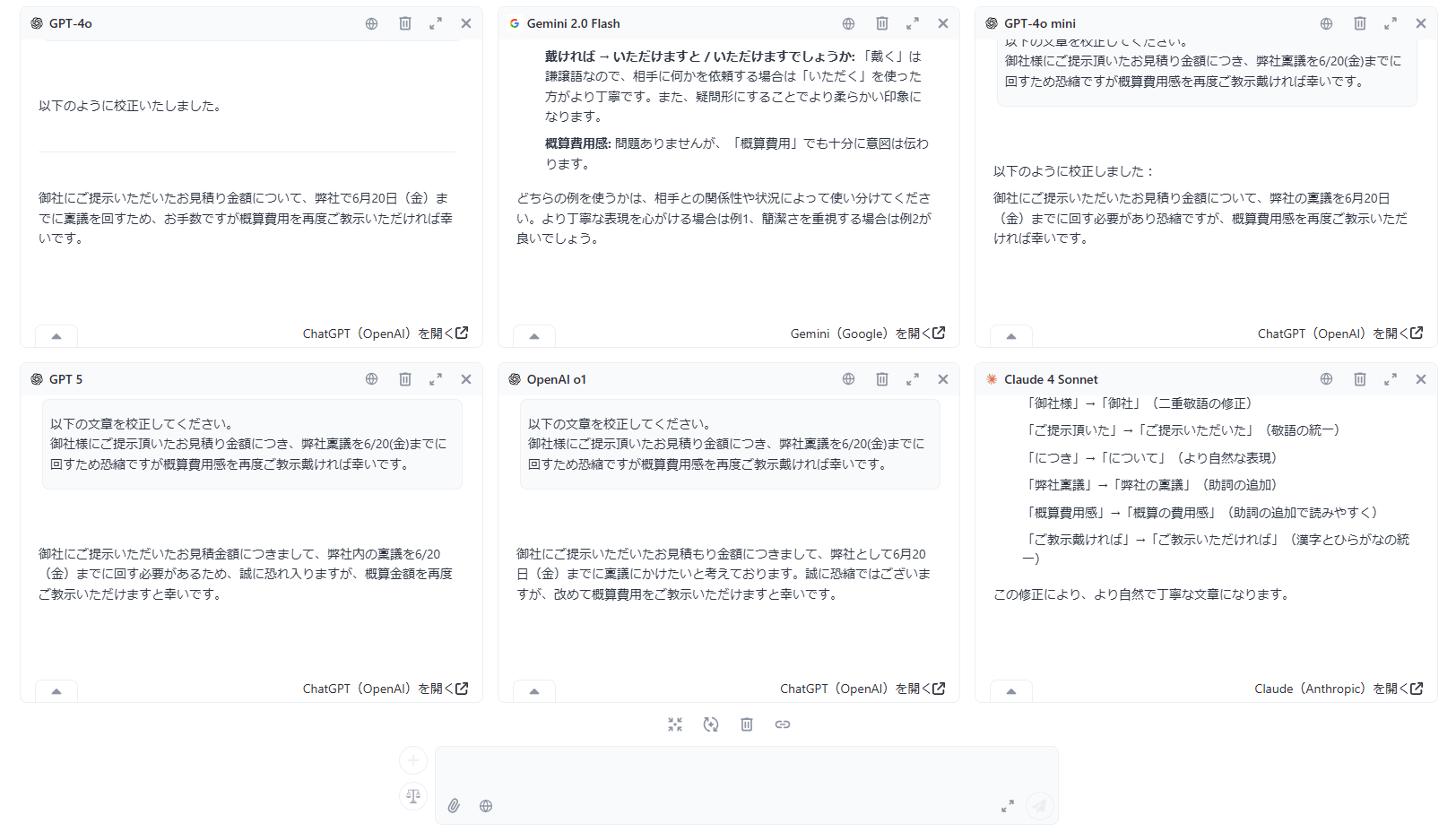Click the collapse-all arrows icon above input
Viewport: 1456px width, 832px height.
click(675, 724)
